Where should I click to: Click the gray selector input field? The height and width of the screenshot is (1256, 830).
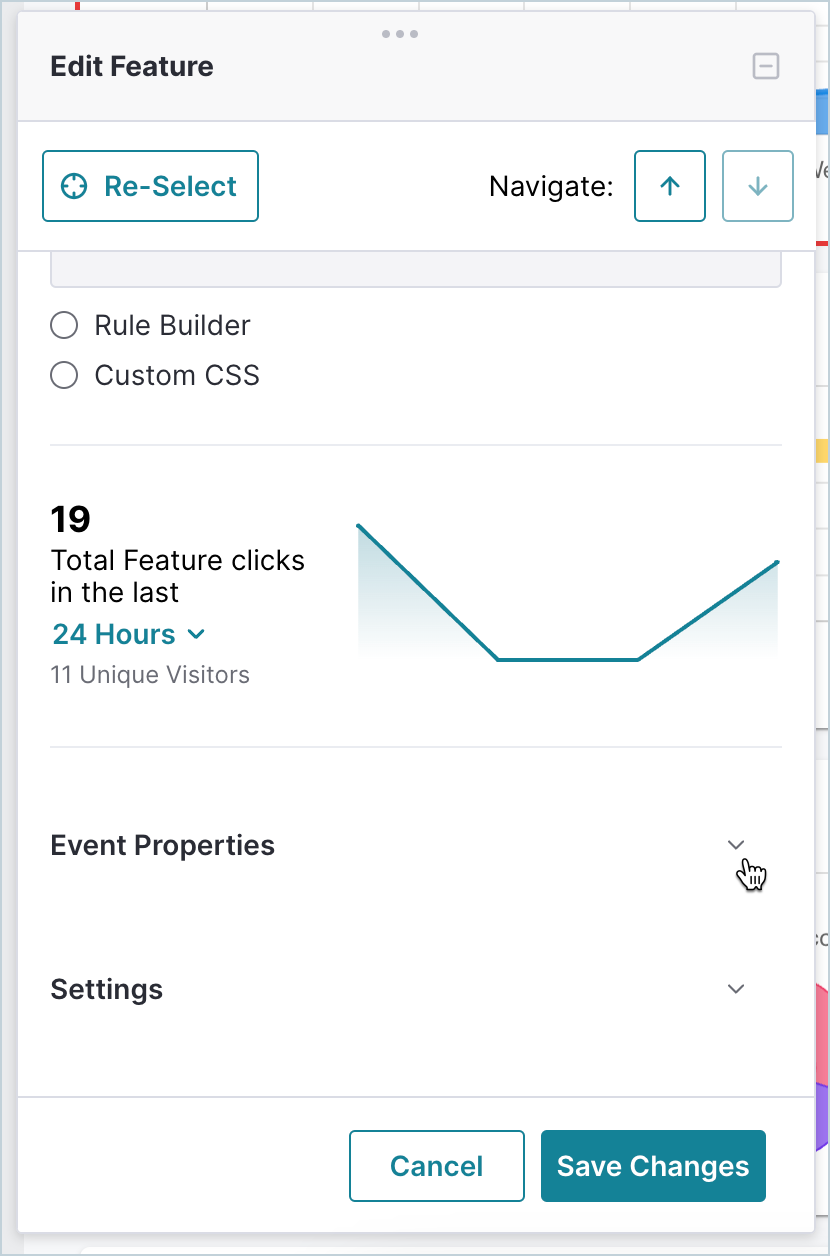pos(416,270)
